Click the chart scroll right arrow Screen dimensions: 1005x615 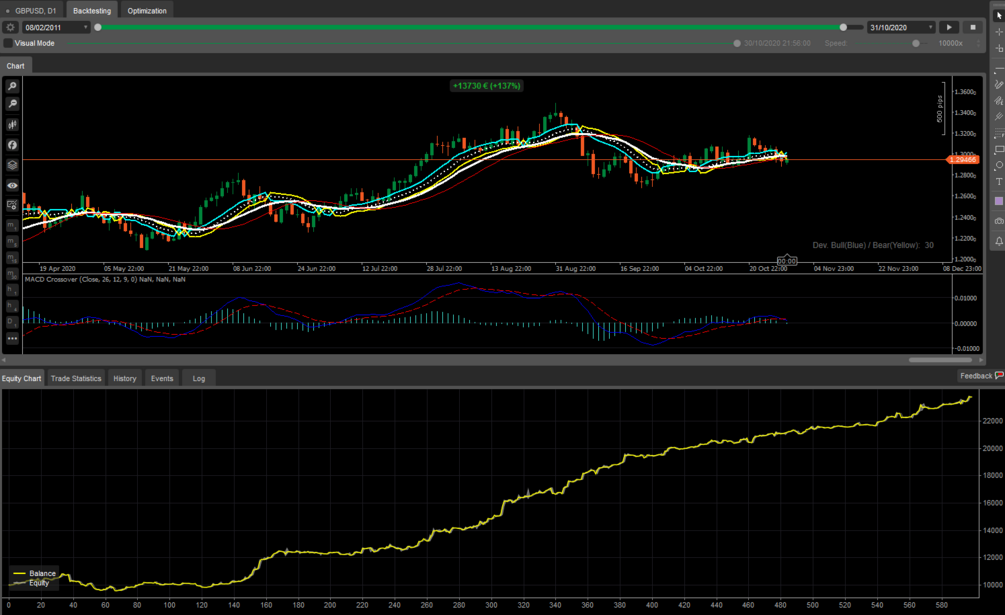pyautogui.click(x=981, y=360)
